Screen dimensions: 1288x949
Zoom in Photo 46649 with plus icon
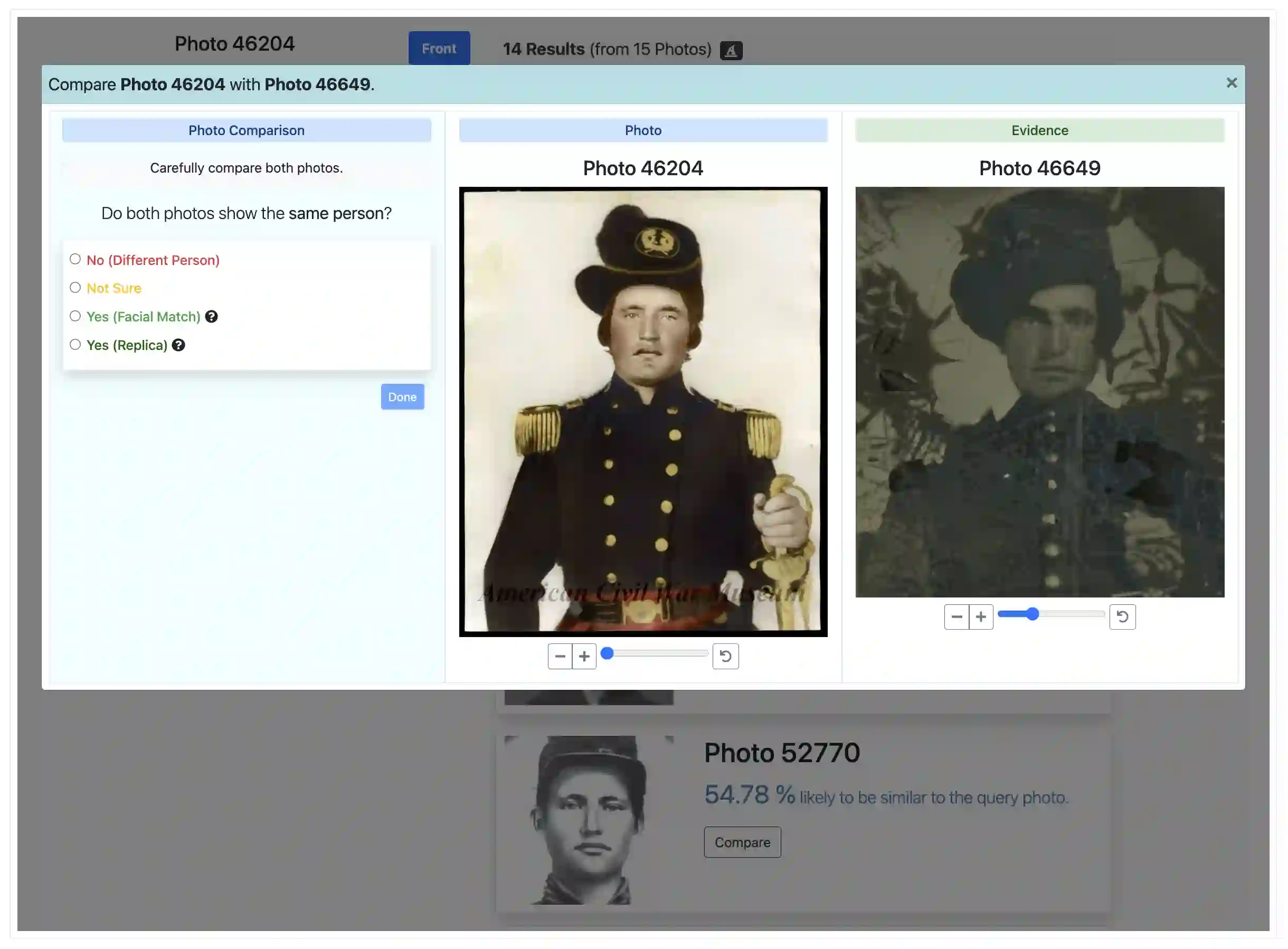pos(981,617)
